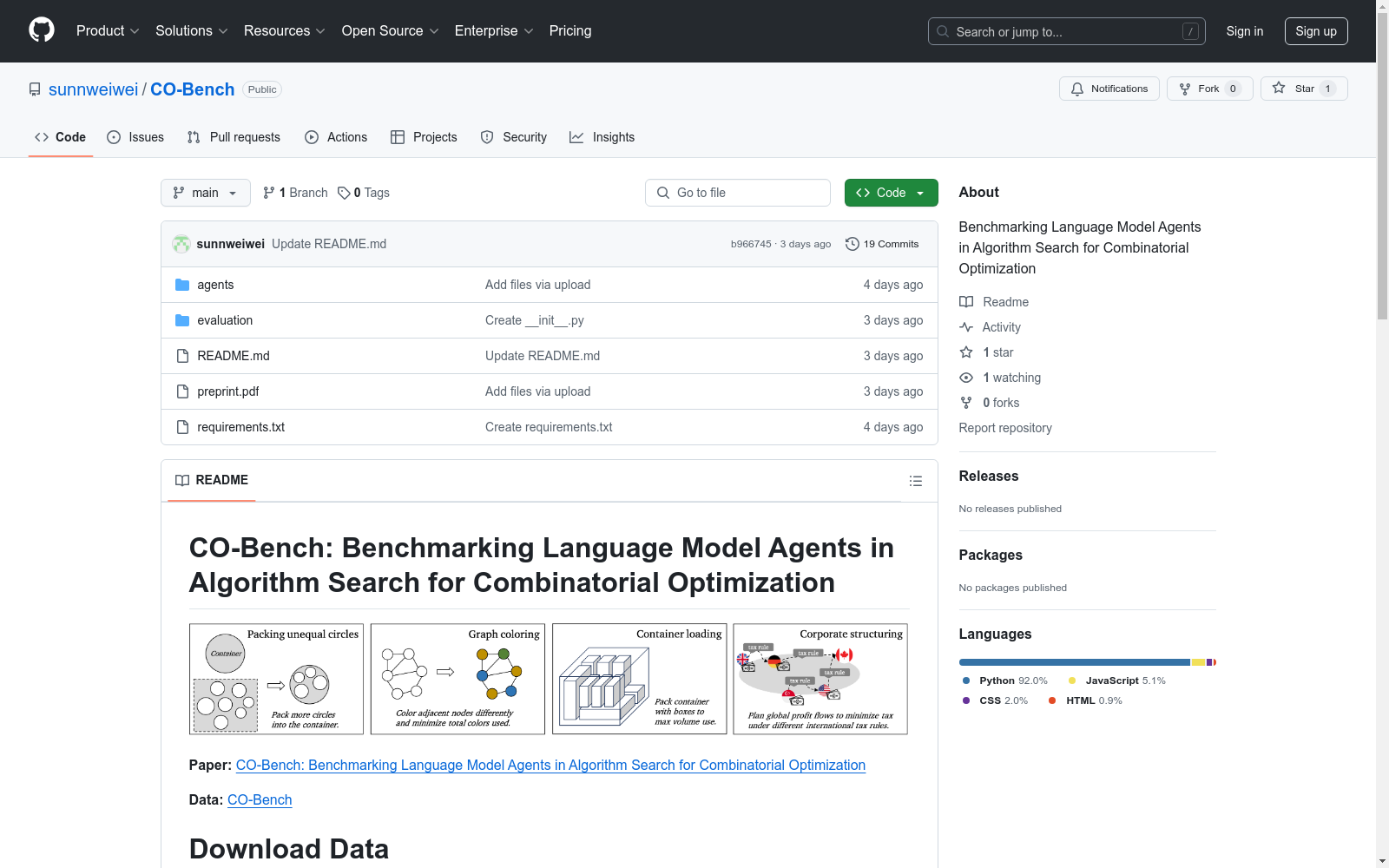This screenshot has height=868, width=1389.
Task: Click Report repository link
Action: coord(1005,428)
